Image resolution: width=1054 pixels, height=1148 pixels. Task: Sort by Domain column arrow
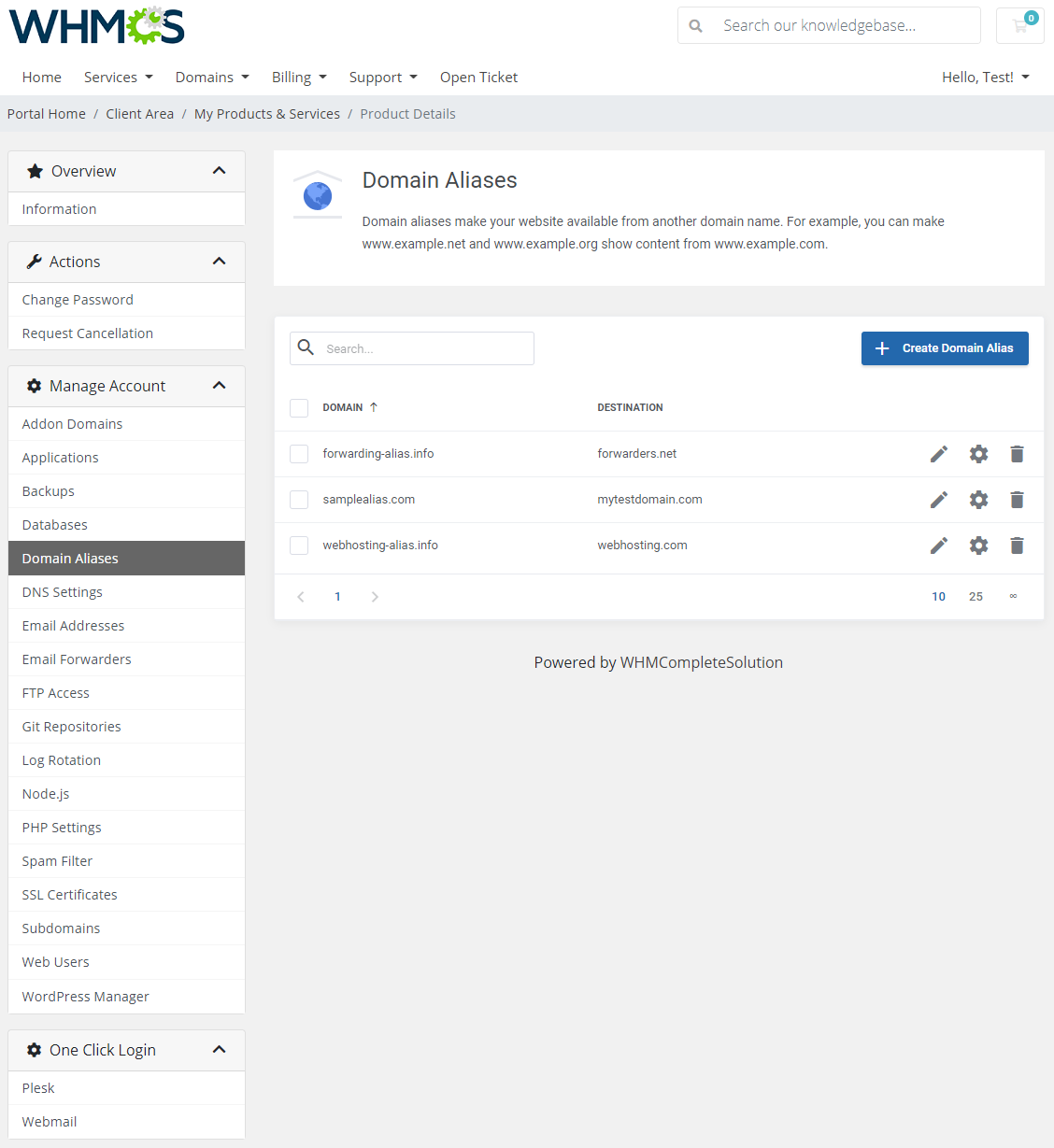click(x=374, y=407)
